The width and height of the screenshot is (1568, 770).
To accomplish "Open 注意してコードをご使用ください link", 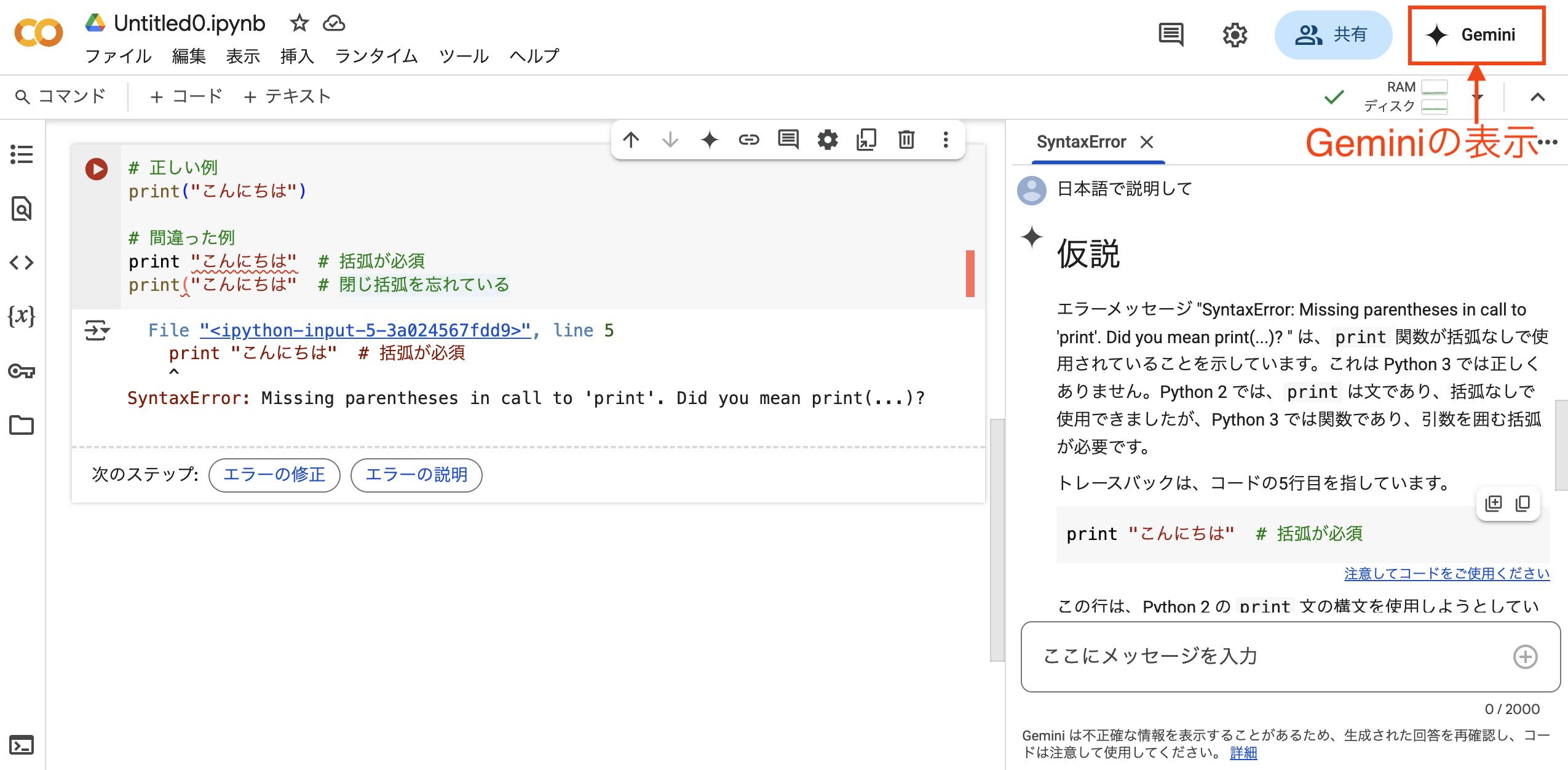I will tap(1447, 573).
